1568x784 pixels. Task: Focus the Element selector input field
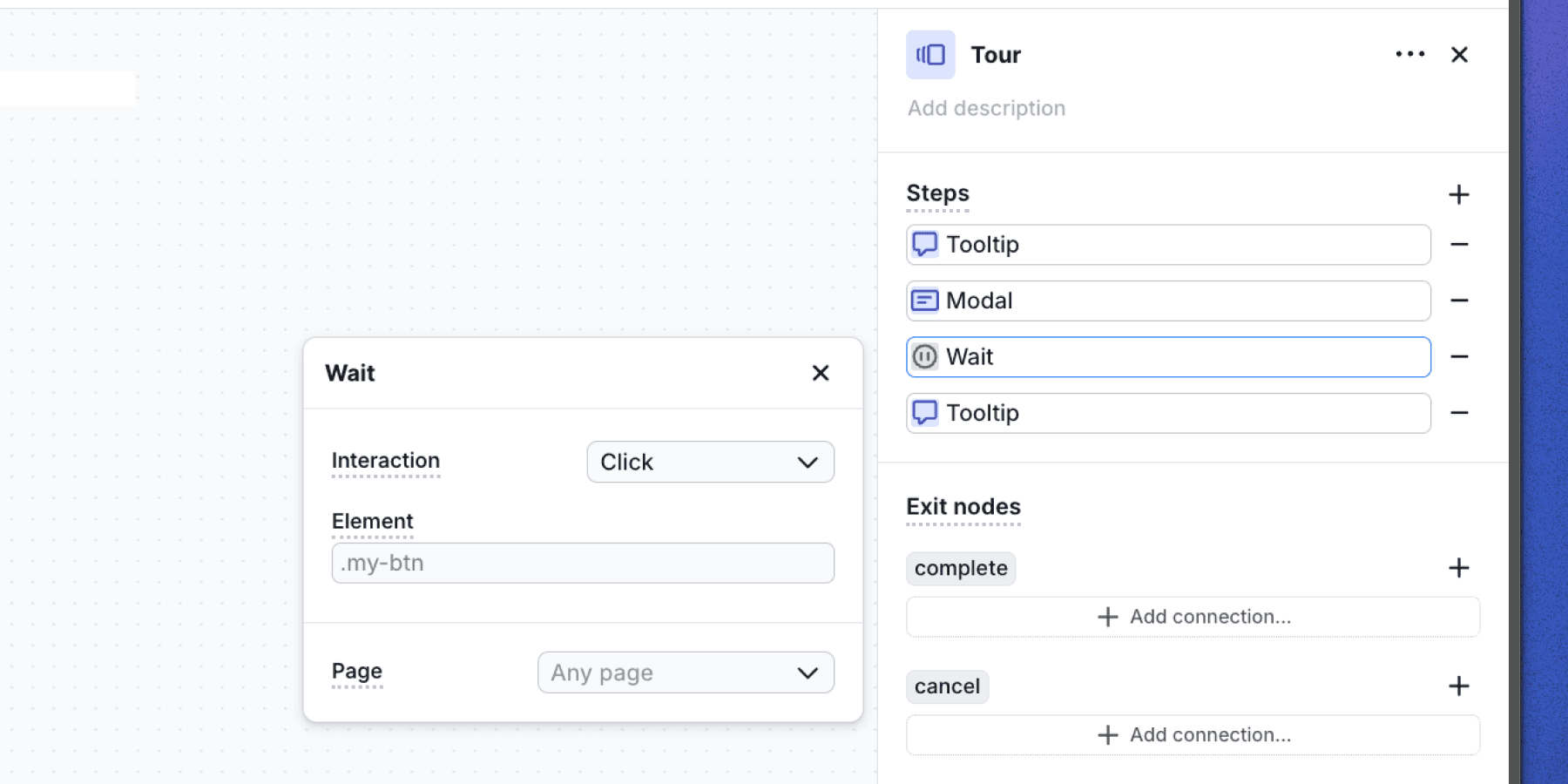point(583,563)
